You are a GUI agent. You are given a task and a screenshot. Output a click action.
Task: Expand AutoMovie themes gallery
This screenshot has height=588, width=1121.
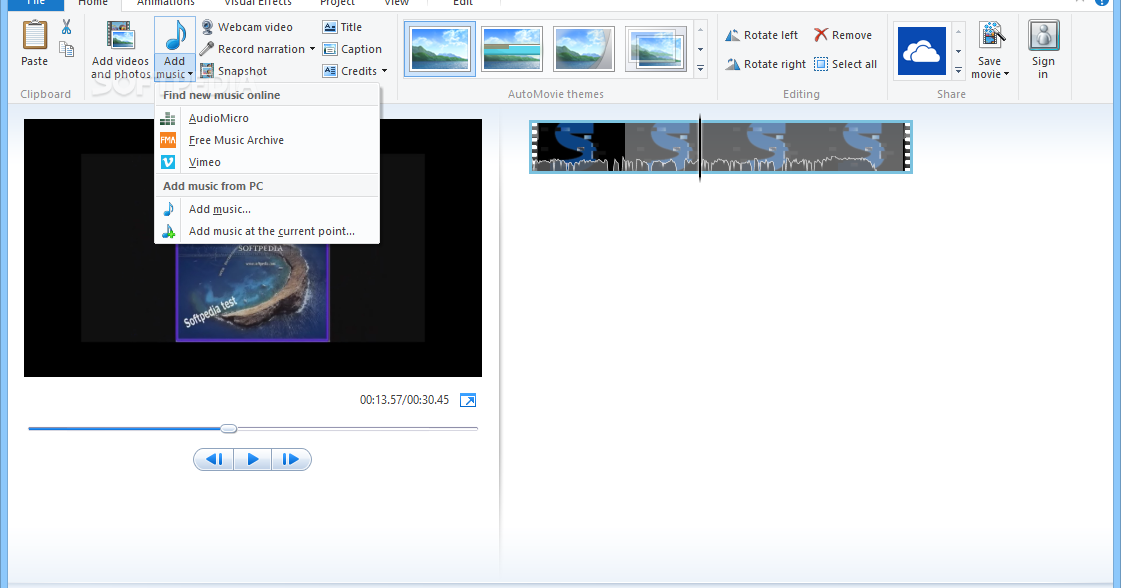click(701, 69)
